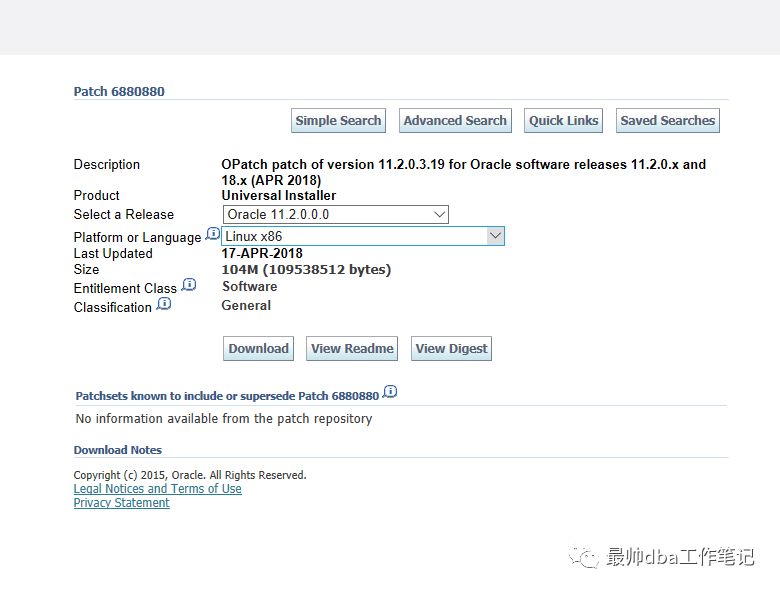This screenshot has height=591, width=780.
Task: Show info icon next to Entitlement Class
Action: click(189, 285)
